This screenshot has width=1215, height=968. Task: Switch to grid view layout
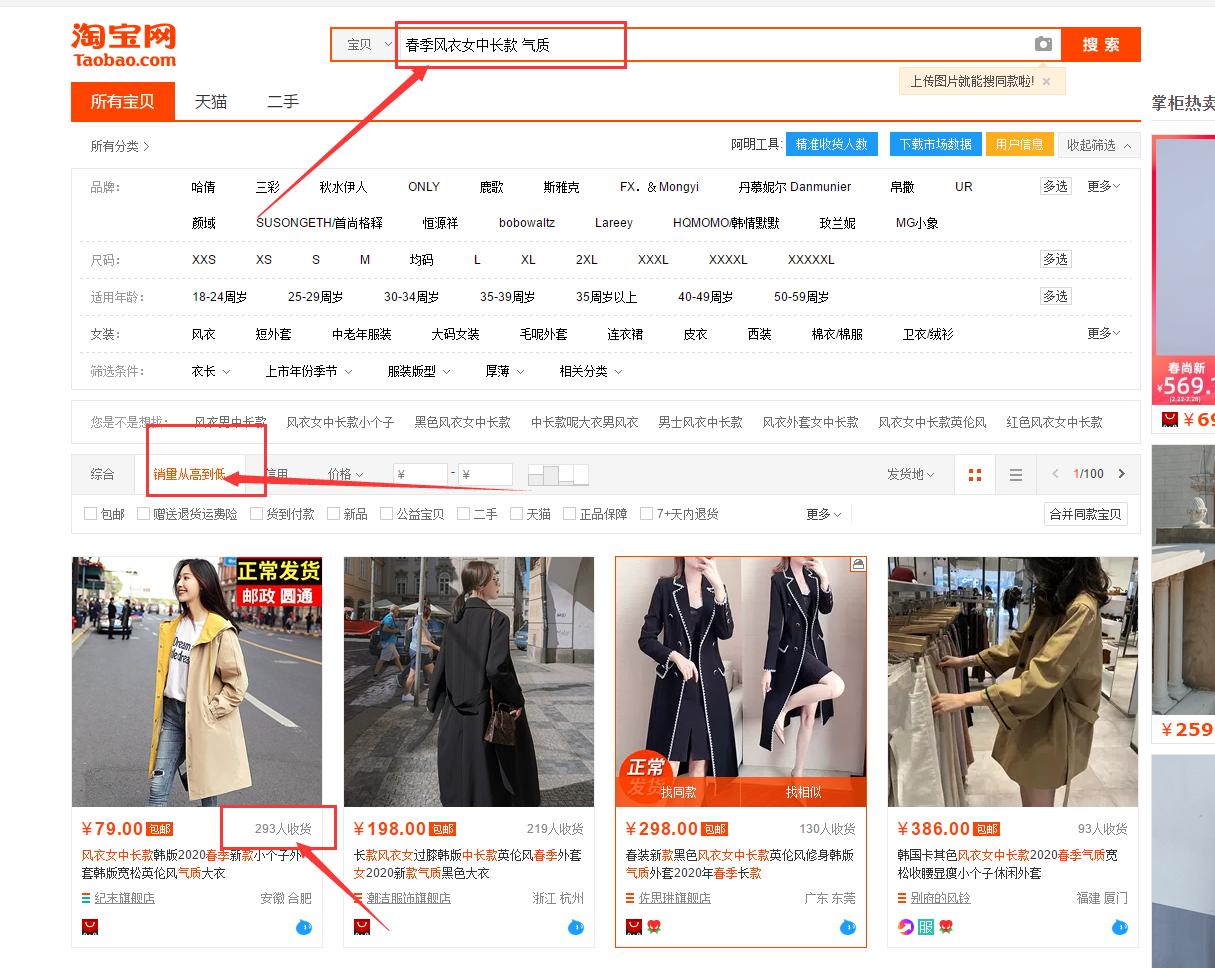tap(975, 475)
